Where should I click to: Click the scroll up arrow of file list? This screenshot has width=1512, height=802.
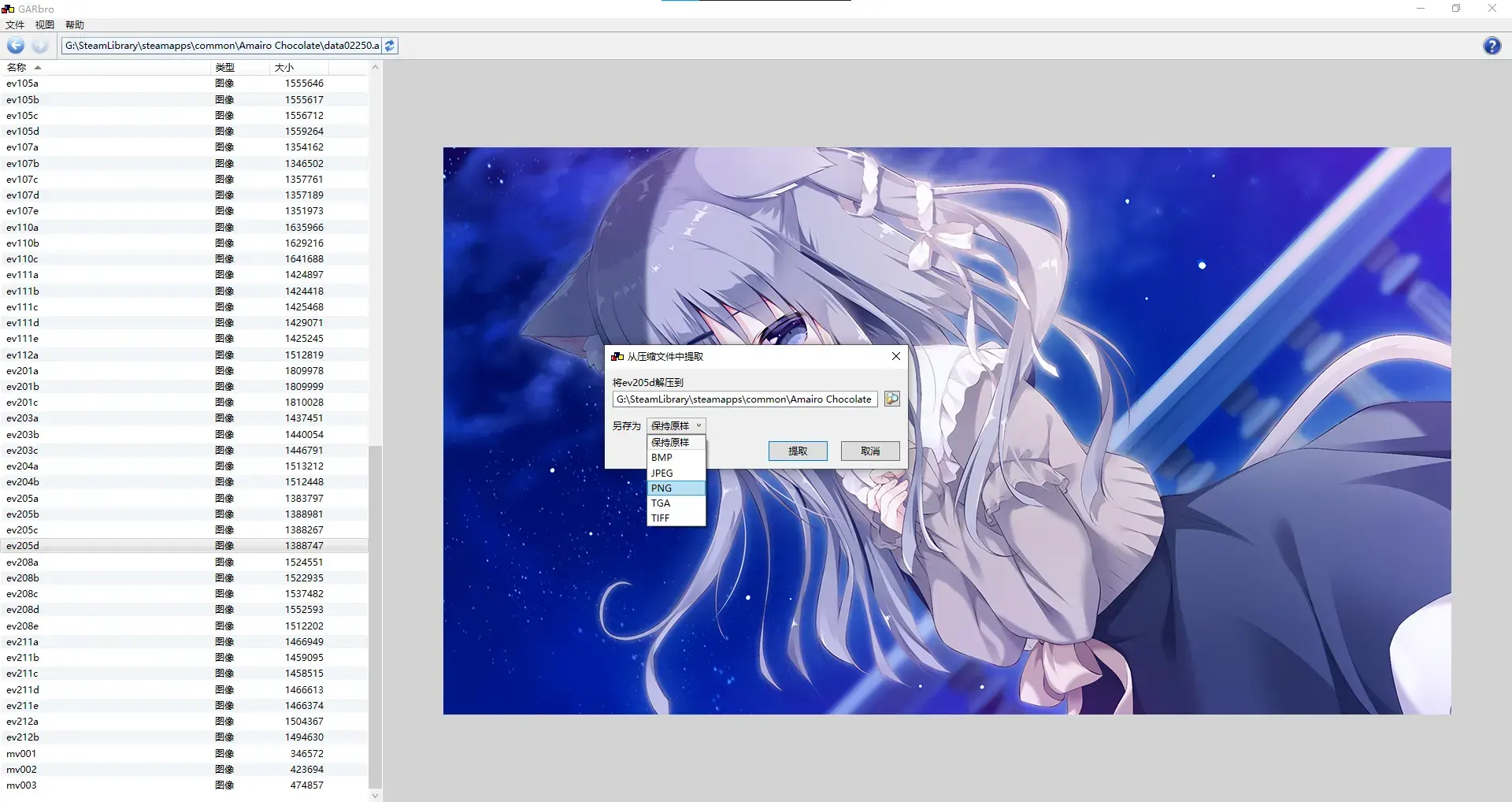(x=375, y=67)
